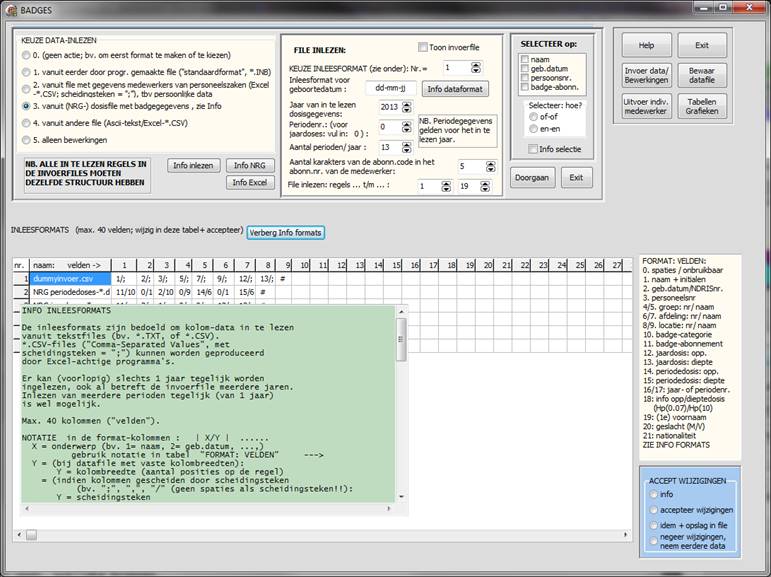
Task: Click cell 12/; in dummyinvoer row
Action: (245, 279)
